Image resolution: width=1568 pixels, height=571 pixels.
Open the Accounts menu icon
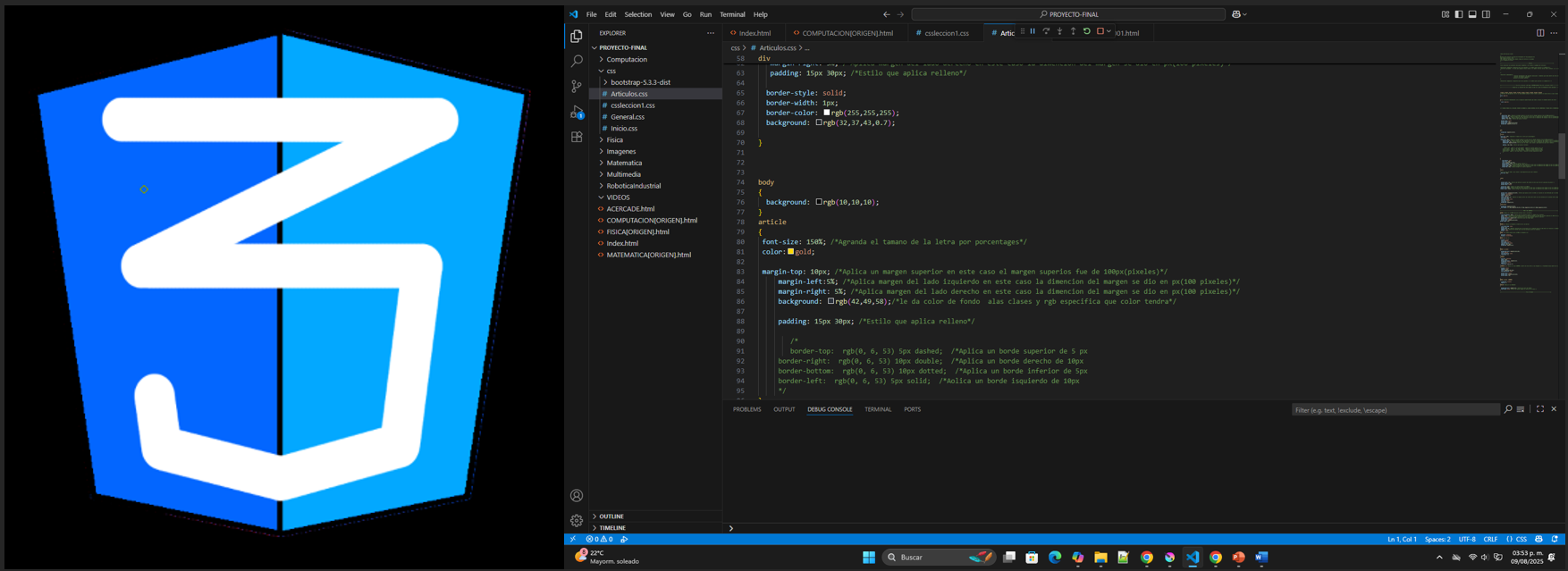[x=577, y=495]
